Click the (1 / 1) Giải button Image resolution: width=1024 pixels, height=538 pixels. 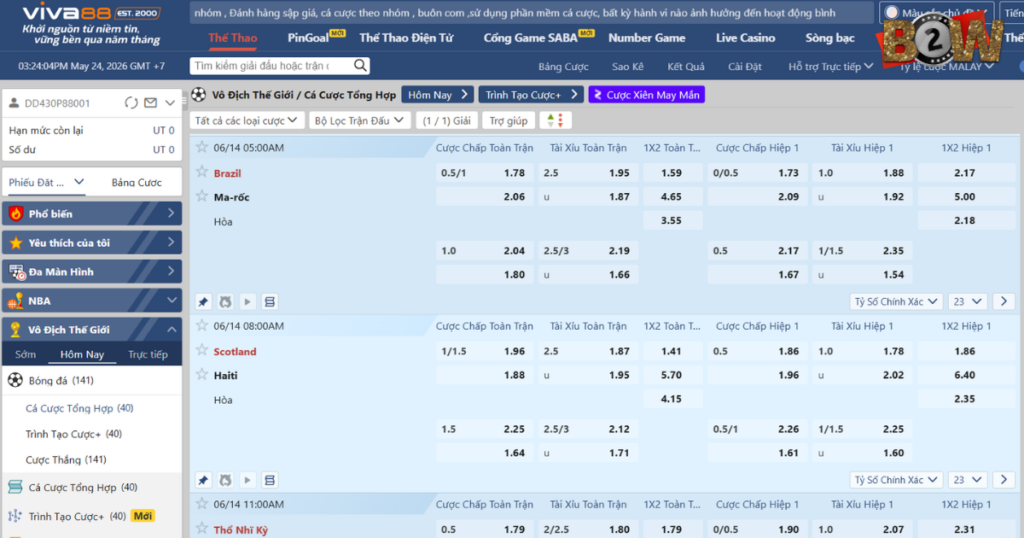[x=446, y=120]
